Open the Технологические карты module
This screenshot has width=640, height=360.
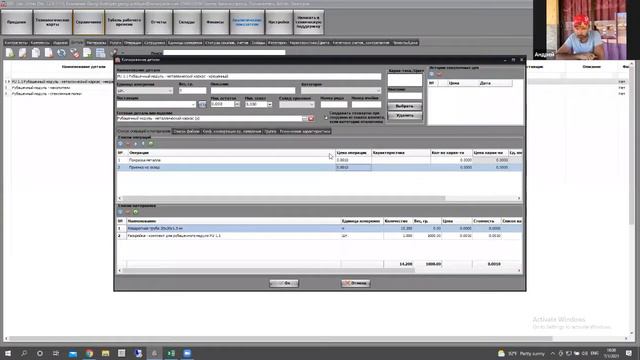coord(53,22)
